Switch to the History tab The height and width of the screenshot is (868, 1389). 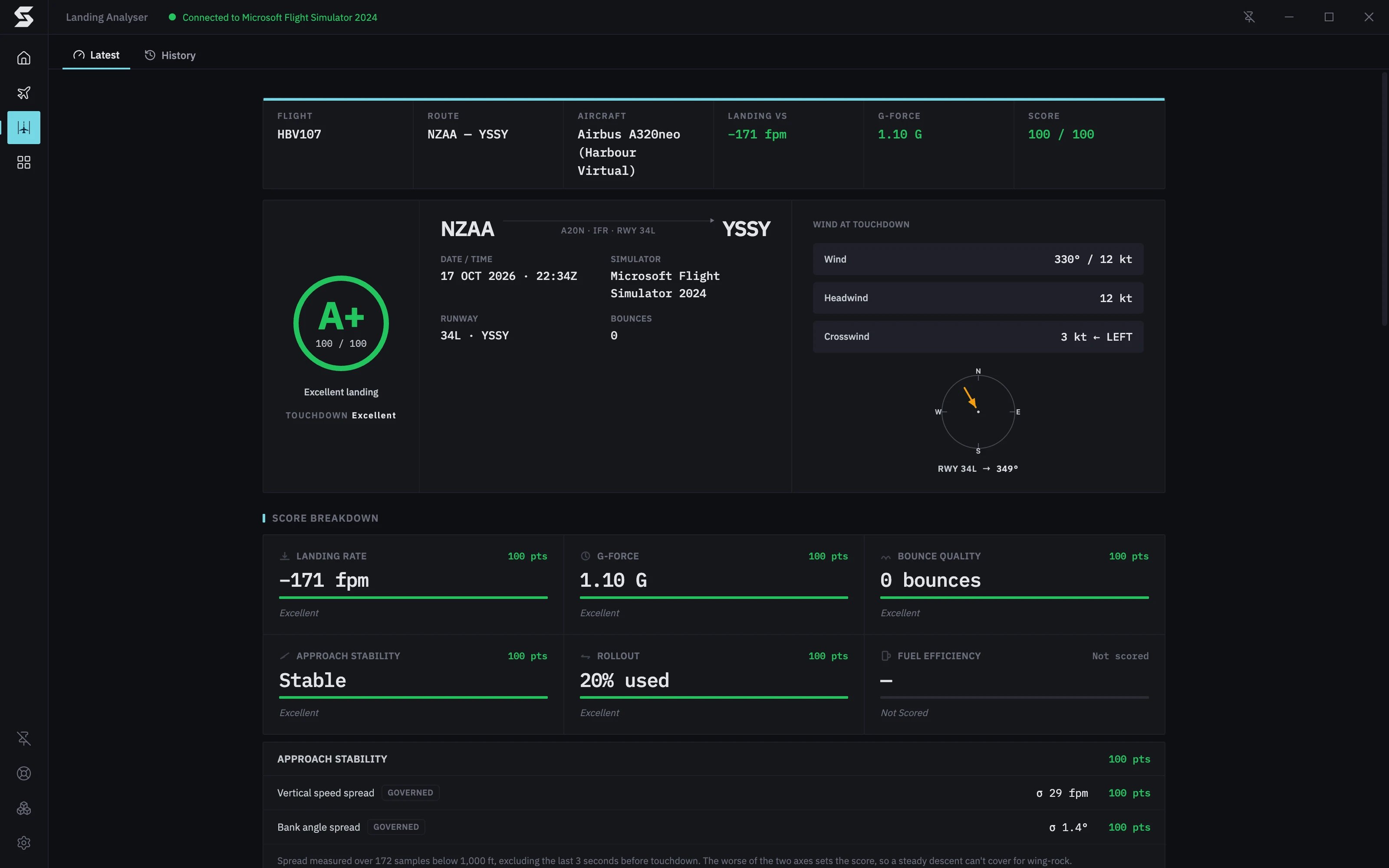170,55
